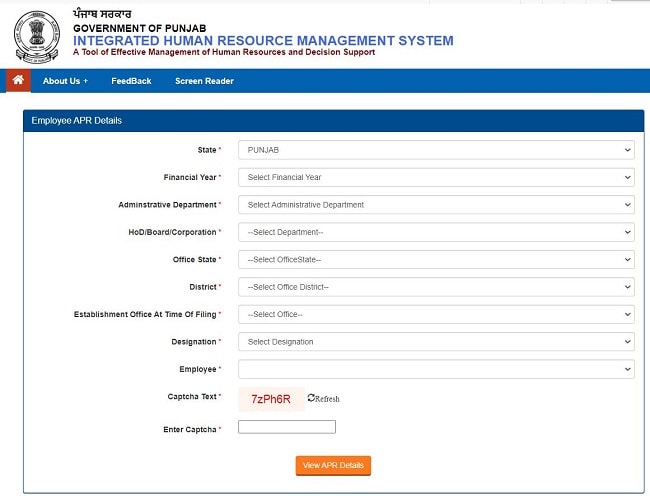The image size is (650, 496).
Task: Expand the Select Administrative Department dropdown
Action: (436, 205)
